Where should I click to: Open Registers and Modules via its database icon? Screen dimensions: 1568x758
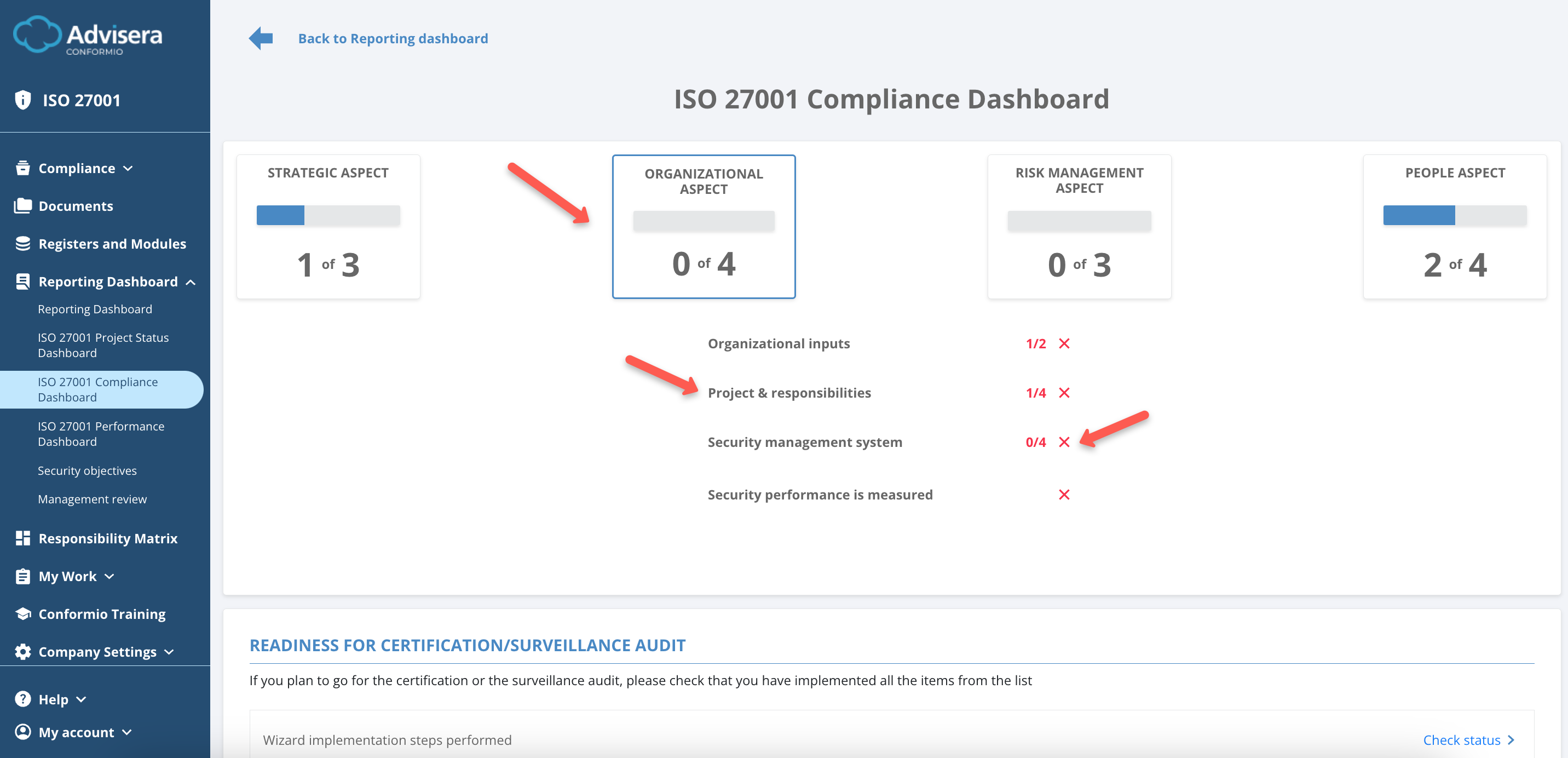point(22,243)
